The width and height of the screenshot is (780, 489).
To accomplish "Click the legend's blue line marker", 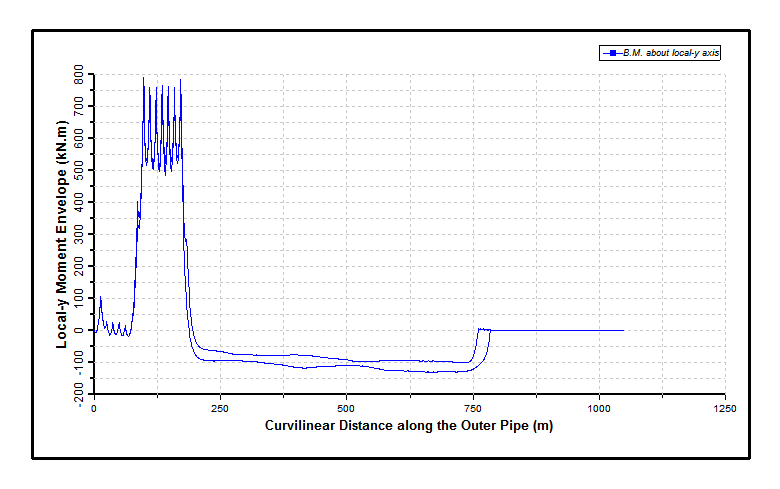I will 609,53.
